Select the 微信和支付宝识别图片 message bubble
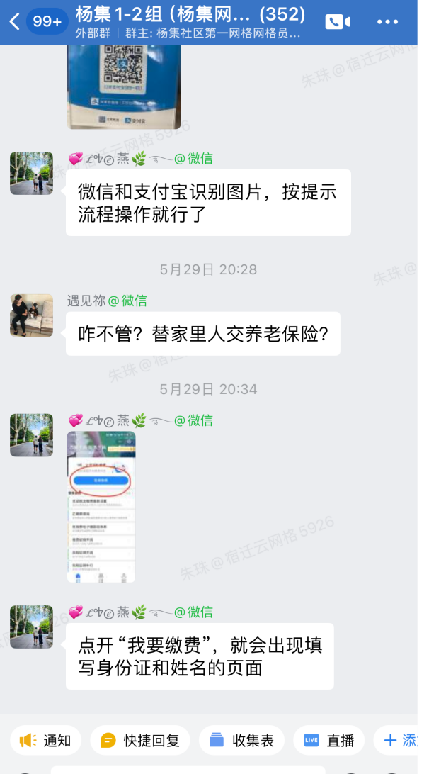Screen dimensions: 430x774 coord(208,202)
